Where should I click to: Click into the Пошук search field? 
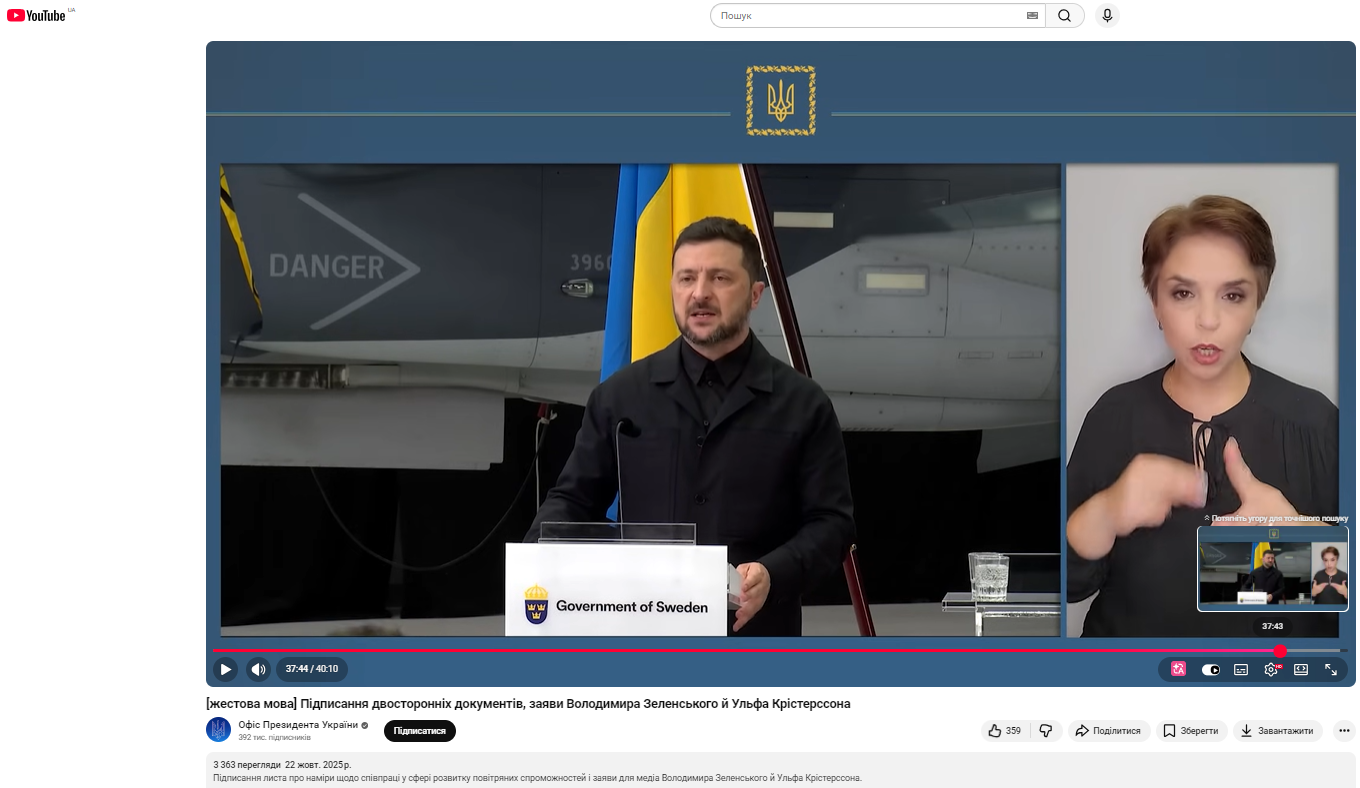click(x=865, y=16)
